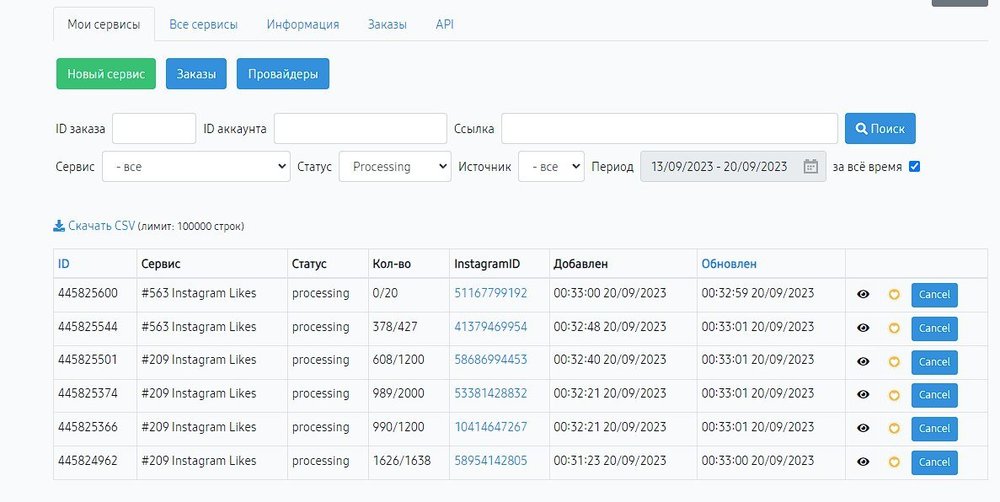Click the yellow circle icon for order 445824962
Image resolution: width=1000 pixels, height=502 pixels.
pyautogui.click(x=894, y=462)
